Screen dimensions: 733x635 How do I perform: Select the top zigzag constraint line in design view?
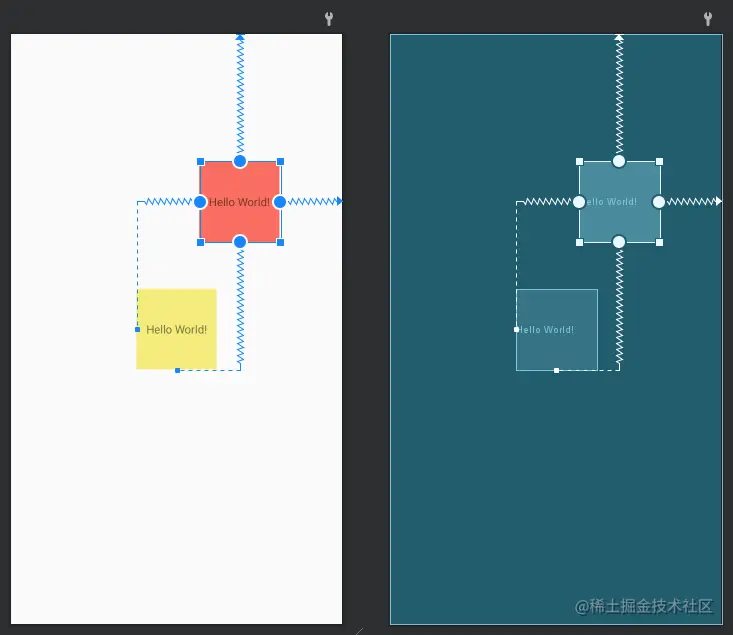click(x=240, y=95)
